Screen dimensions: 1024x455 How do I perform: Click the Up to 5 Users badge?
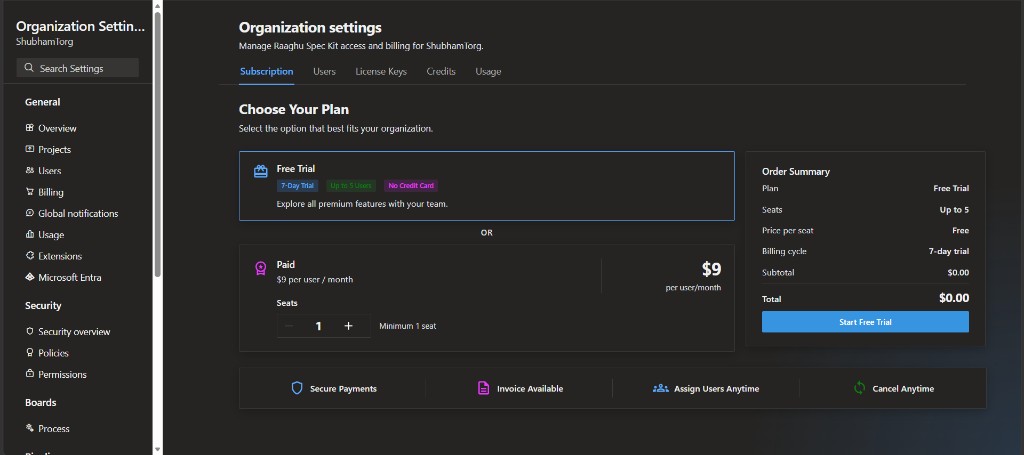[x=351, y=185]
